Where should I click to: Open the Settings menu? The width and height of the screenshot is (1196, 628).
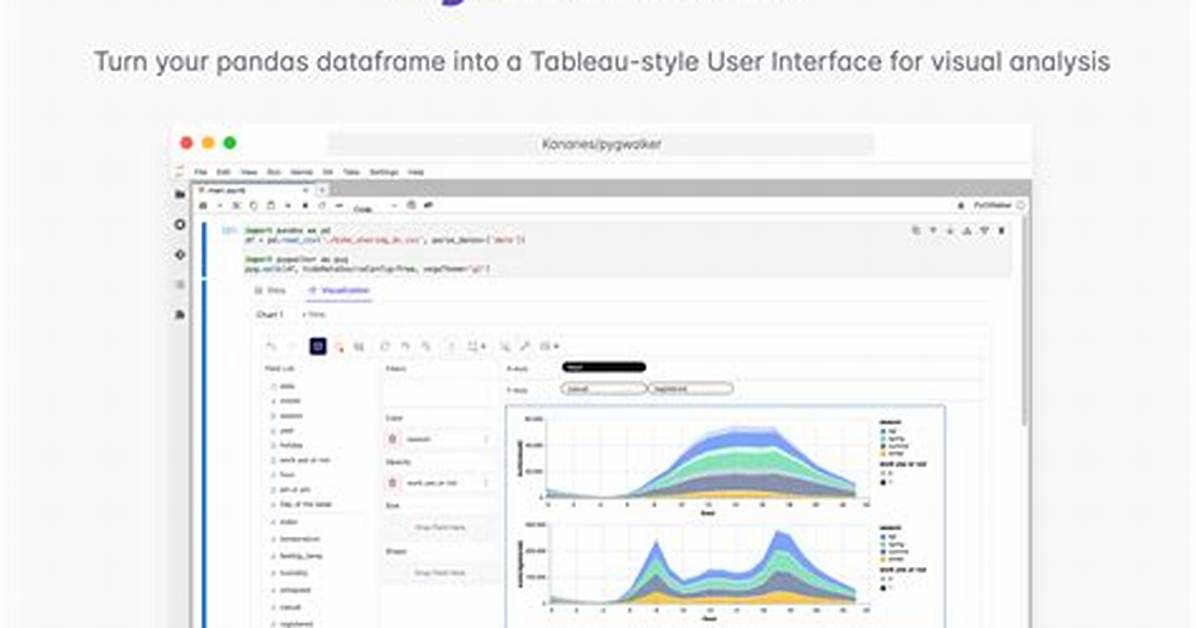pos(384,172)
